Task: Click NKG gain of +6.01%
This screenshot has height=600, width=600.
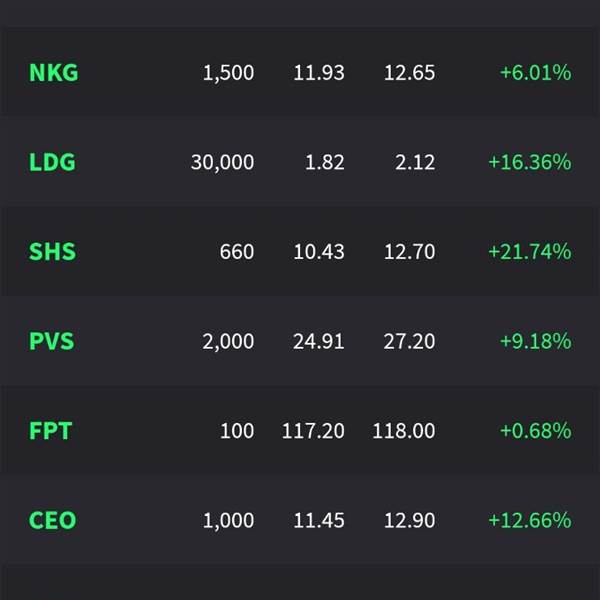Action: (536, 72)
